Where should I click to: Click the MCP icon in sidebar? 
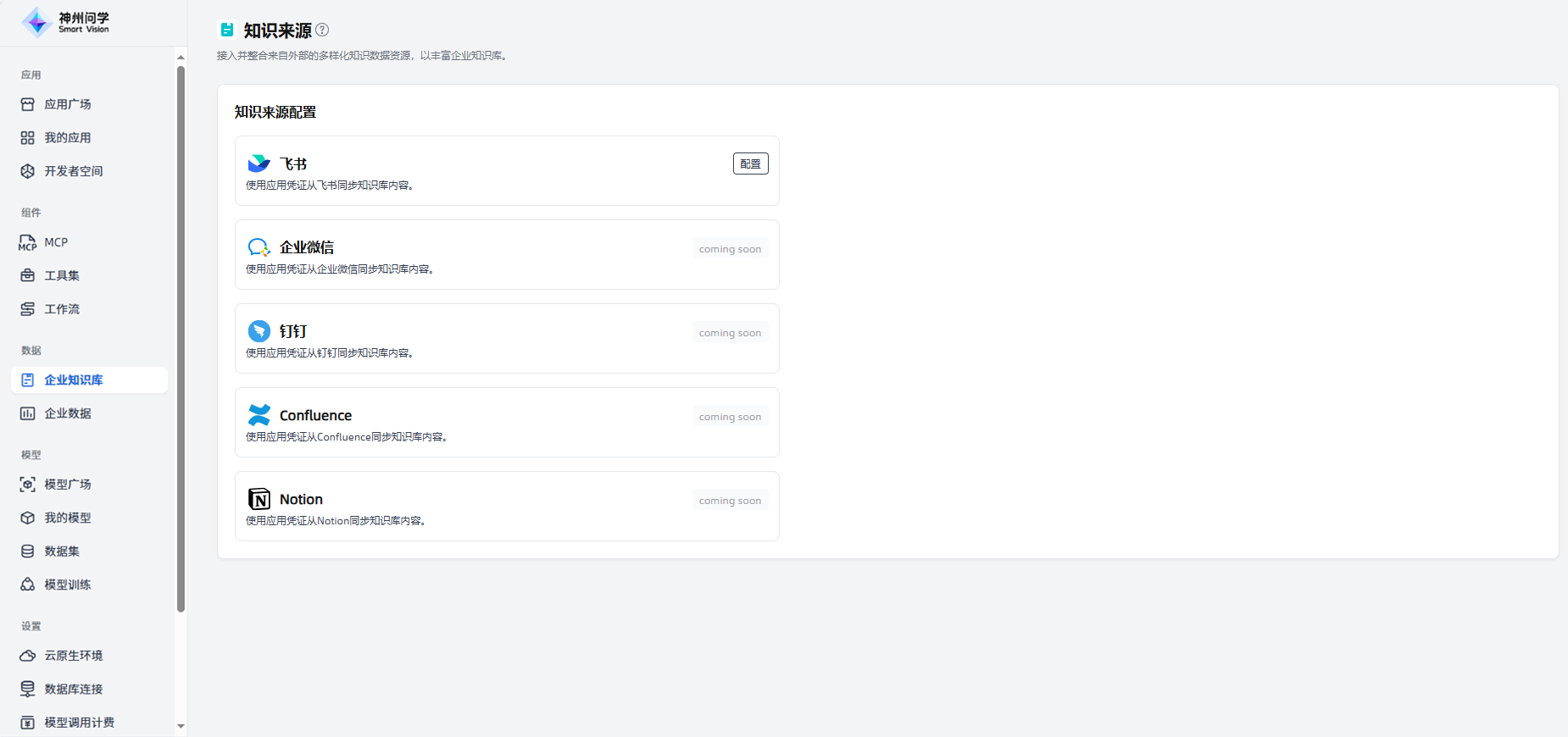(x=28, y=243)
